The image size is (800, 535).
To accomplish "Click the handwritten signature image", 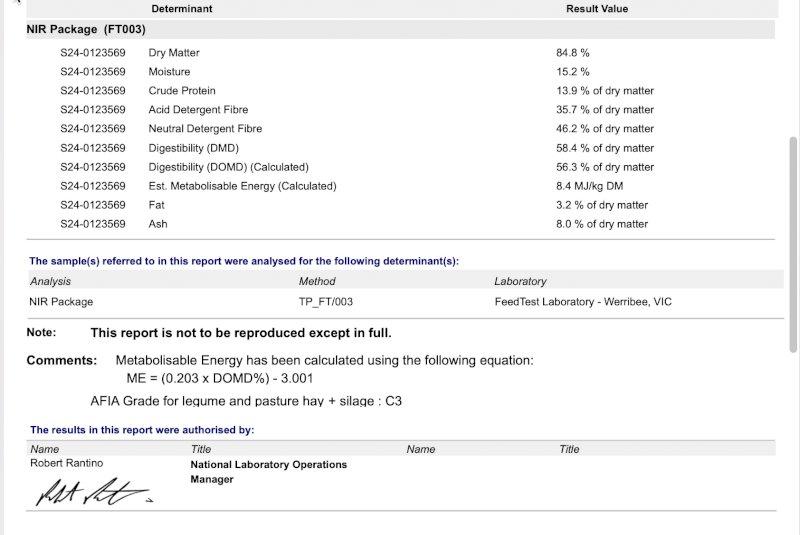I will 94,492.
